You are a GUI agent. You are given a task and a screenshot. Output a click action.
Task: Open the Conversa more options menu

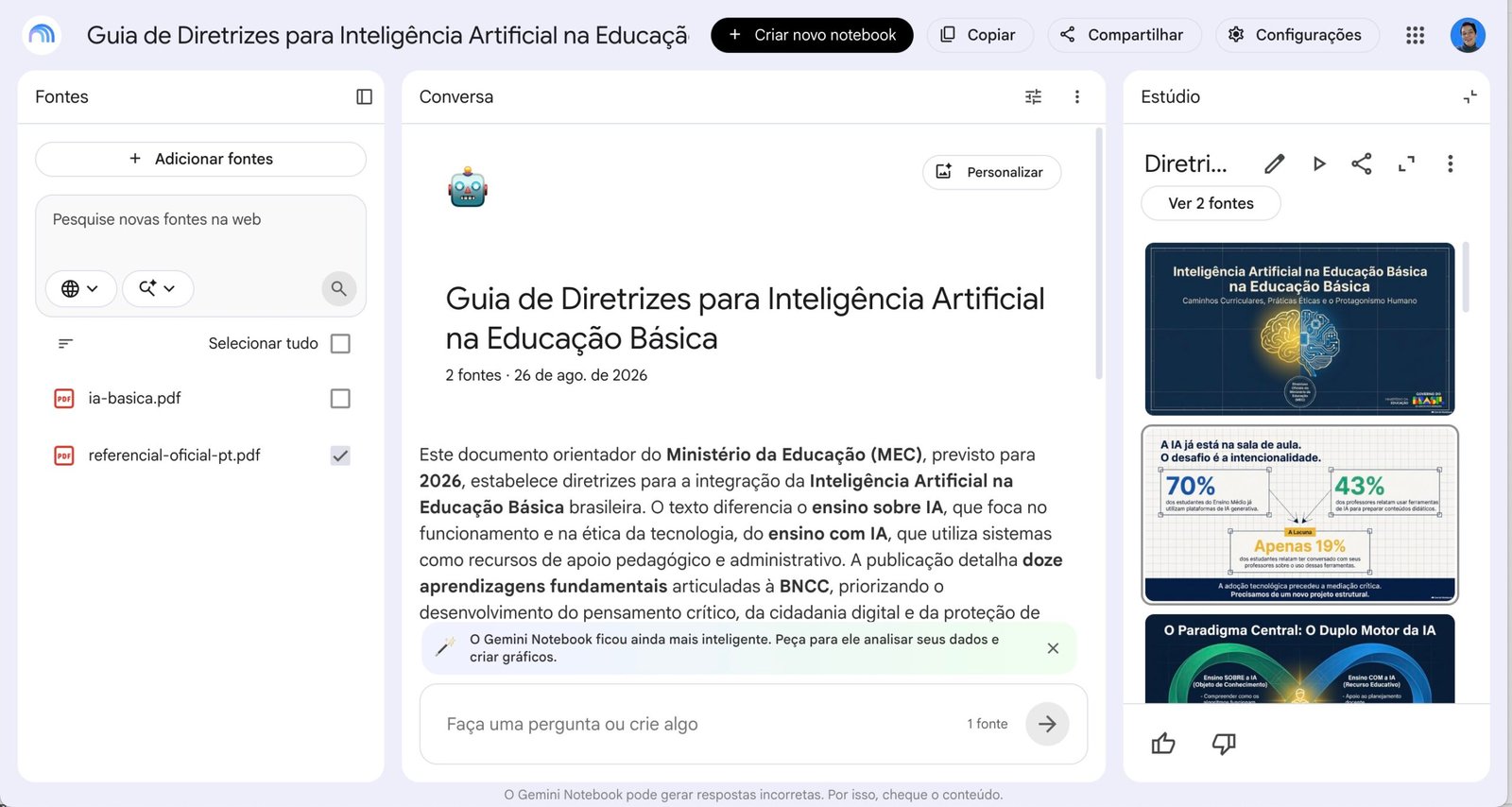coord(1076,96)
